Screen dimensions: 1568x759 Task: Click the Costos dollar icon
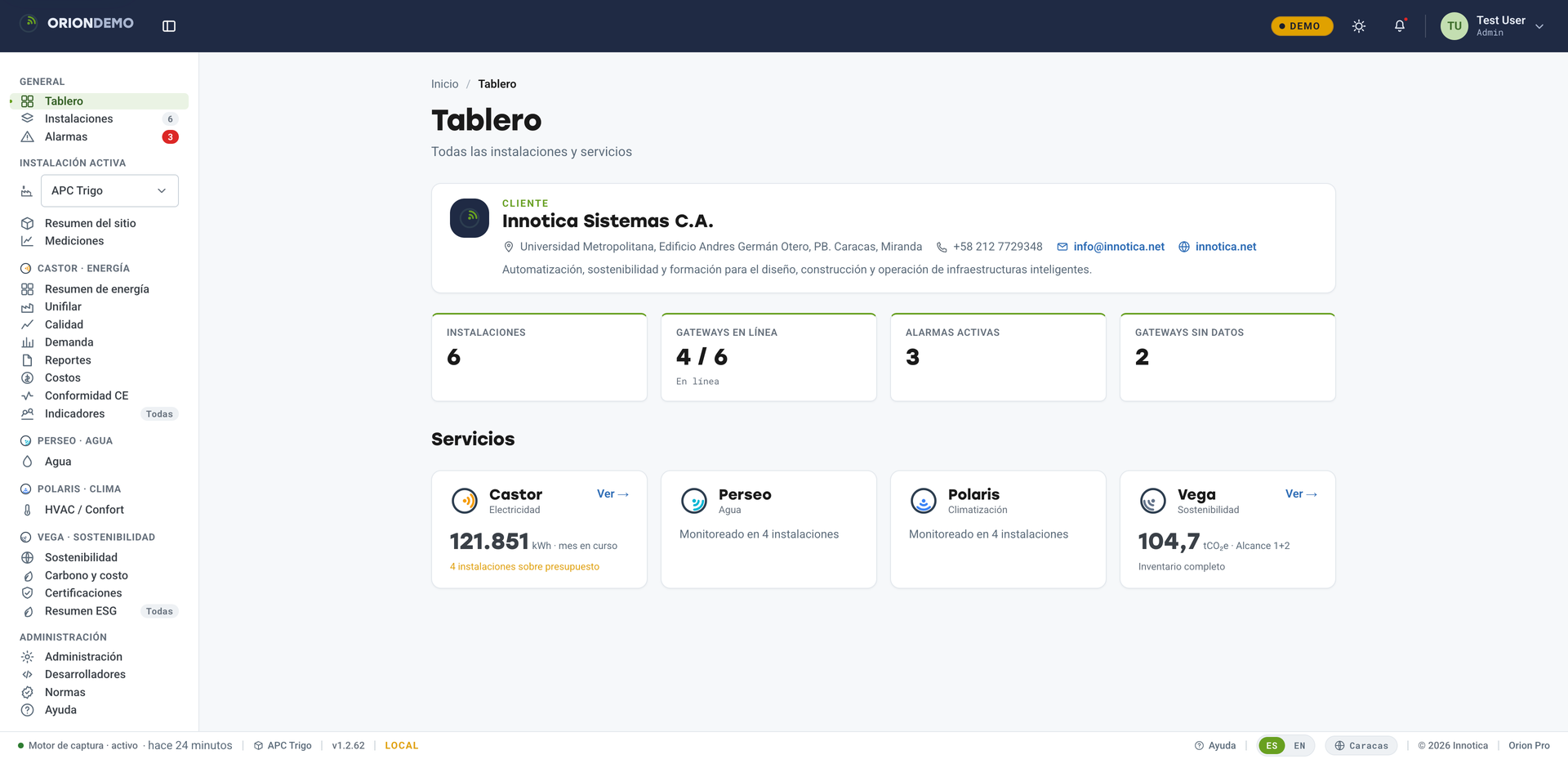coord(27,378)
